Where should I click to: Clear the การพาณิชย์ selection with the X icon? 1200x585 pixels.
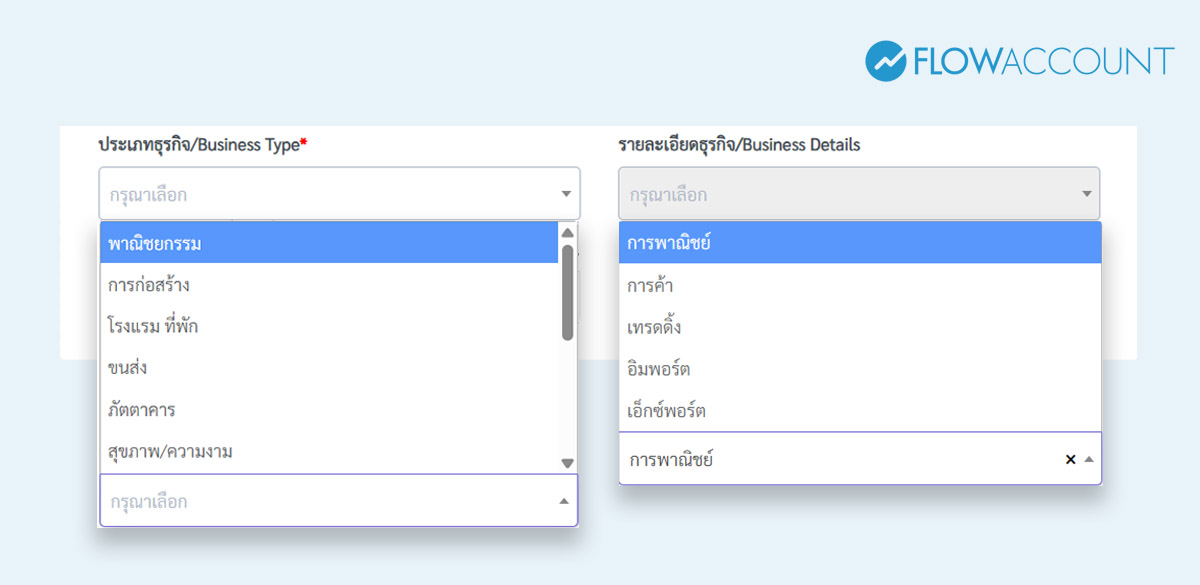tap(1070, 458)
